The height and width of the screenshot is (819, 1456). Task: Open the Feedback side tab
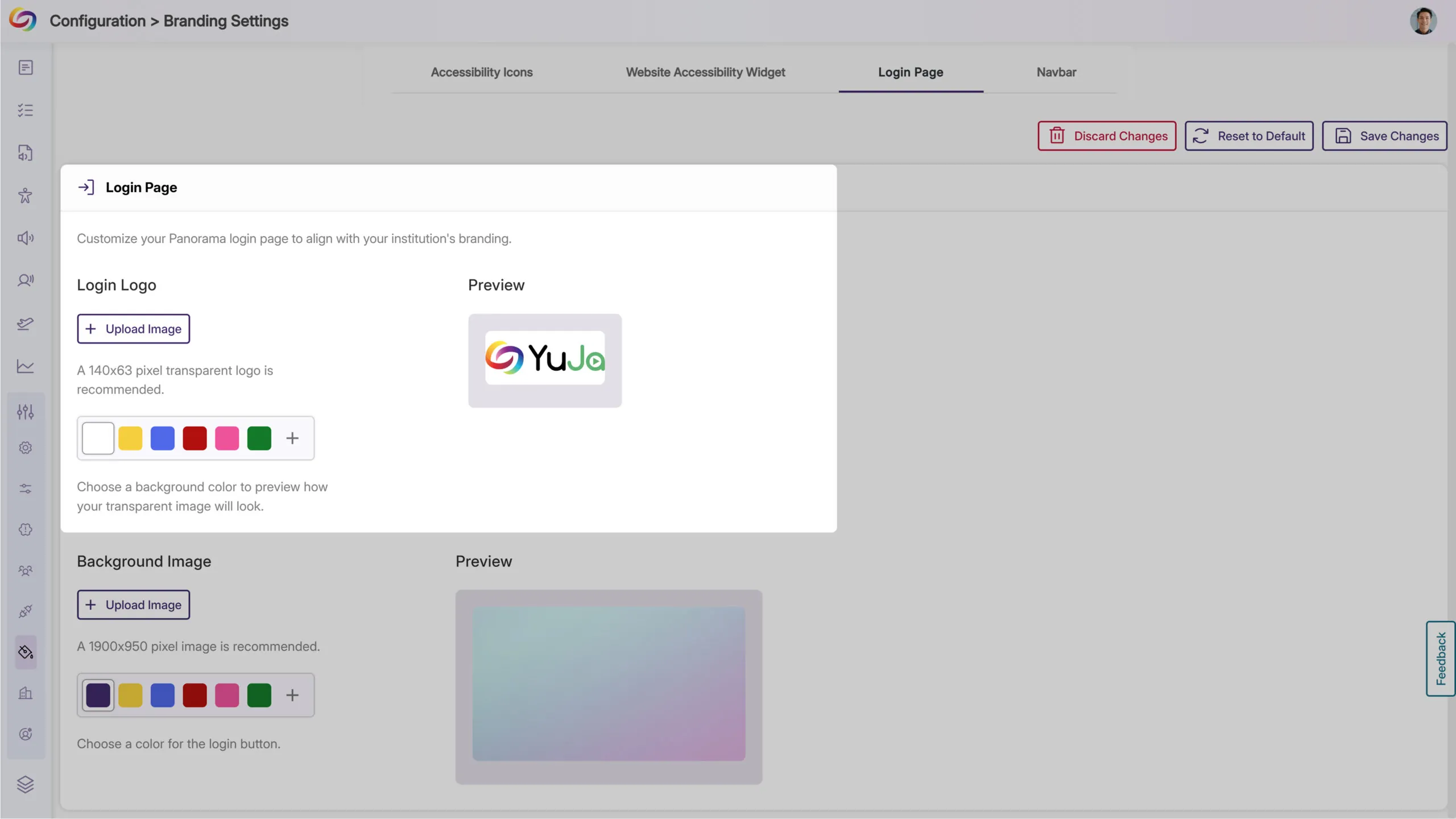[1440, 659]
